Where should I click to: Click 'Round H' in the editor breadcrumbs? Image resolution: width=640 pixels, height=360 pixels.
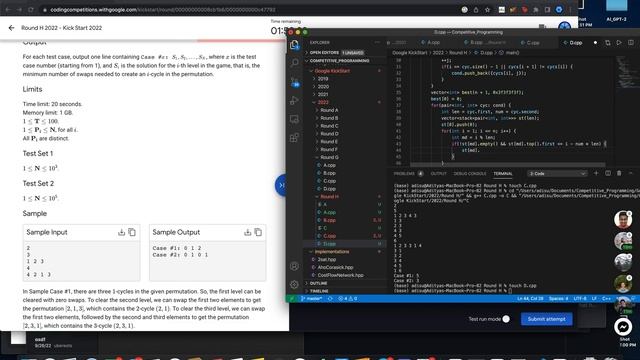pyautogui.click(x=458, y=53)
